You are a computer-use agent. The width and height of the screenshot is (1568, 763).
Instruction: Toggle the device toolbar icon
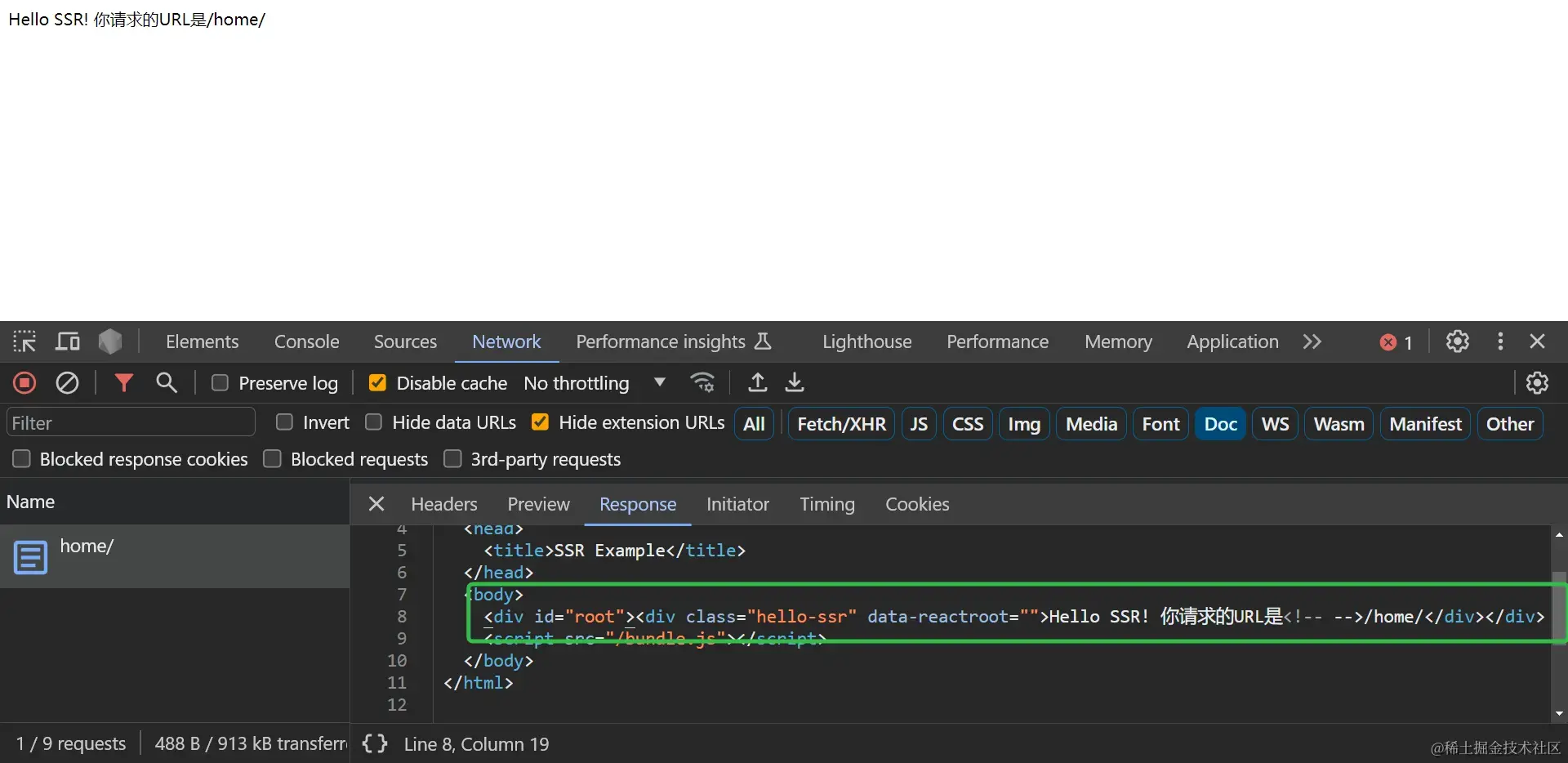[x=67, y=341]
